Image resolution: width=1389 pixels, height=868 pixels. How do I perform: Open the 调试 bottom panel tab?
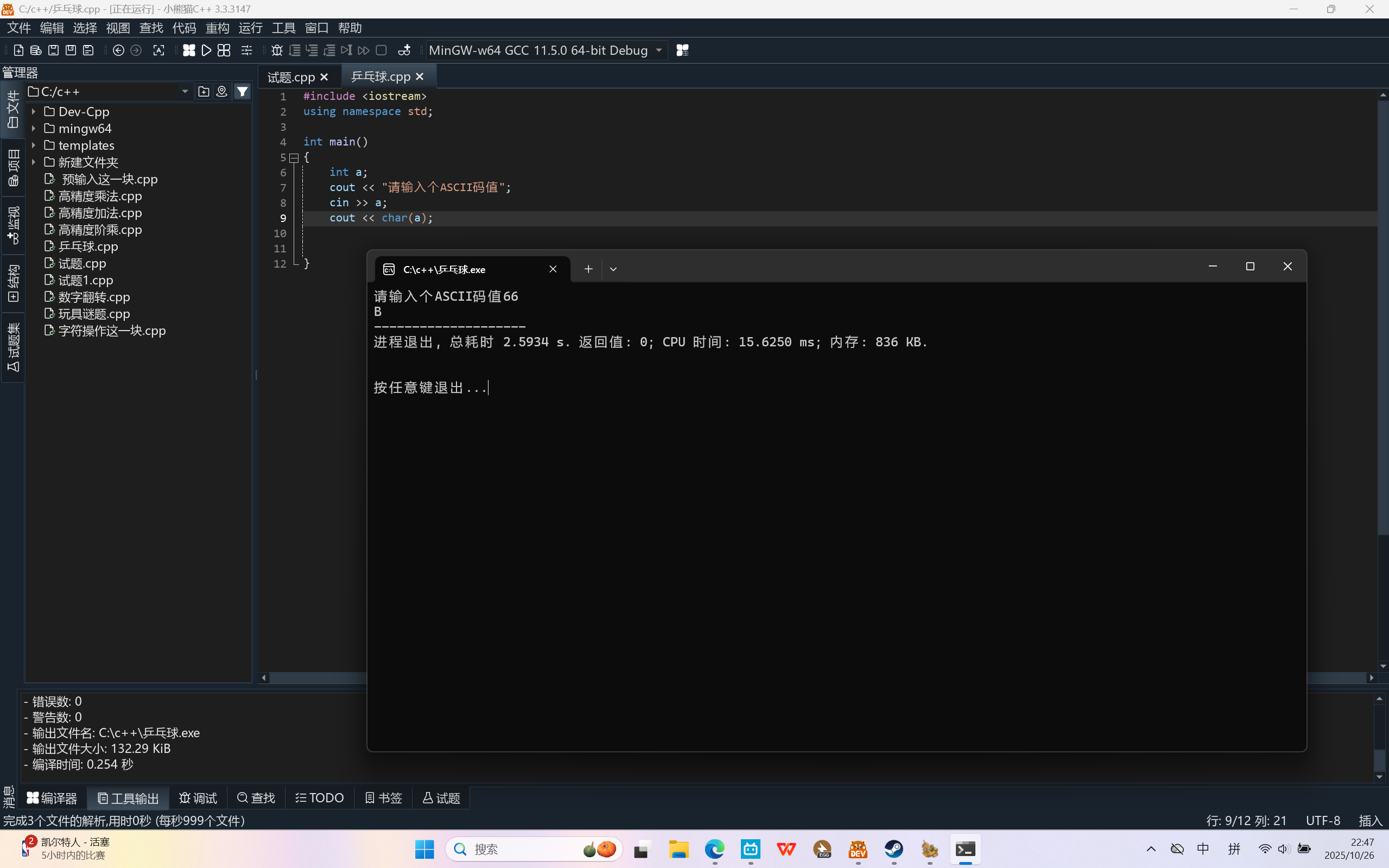click(198, 798)
